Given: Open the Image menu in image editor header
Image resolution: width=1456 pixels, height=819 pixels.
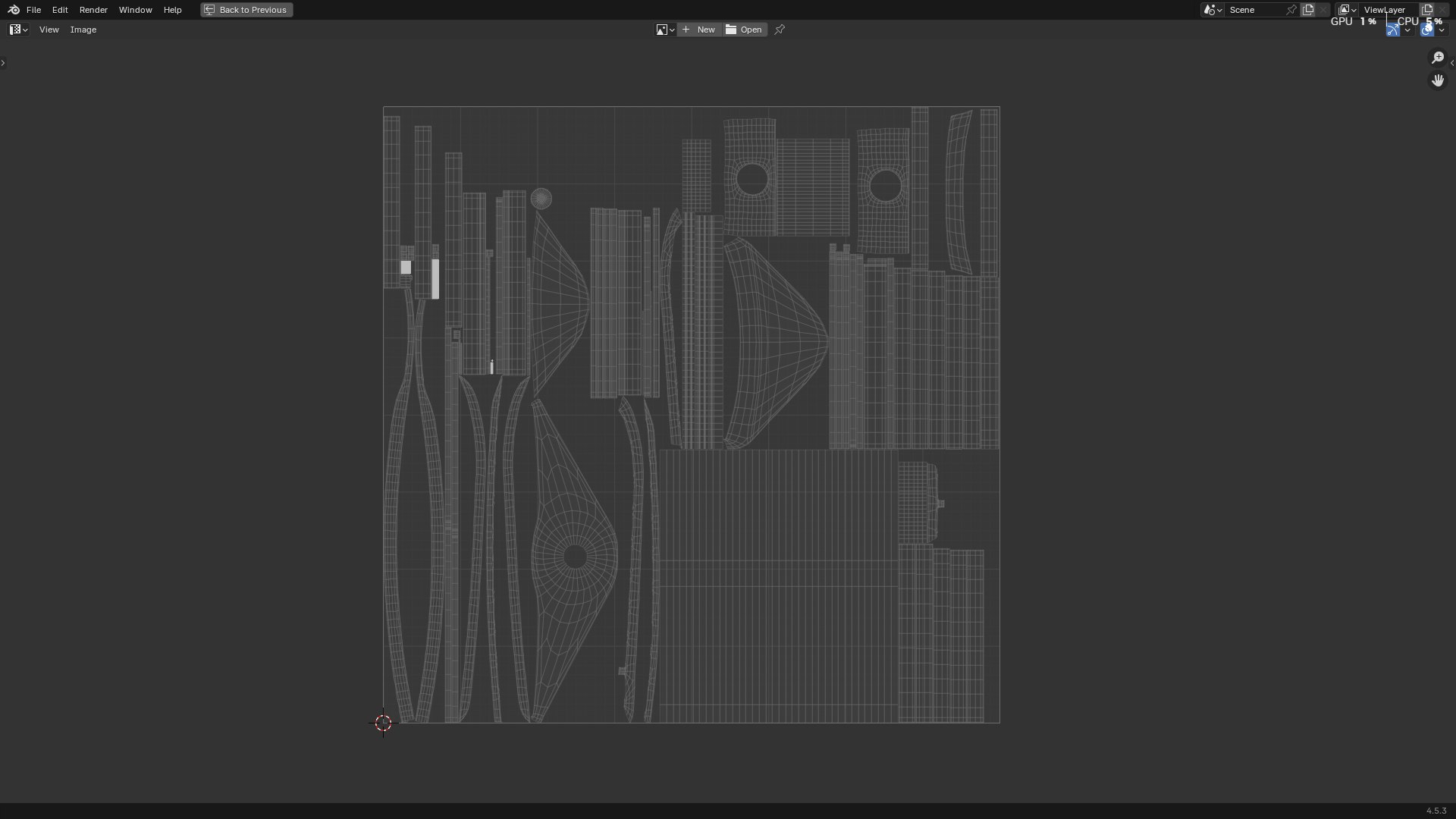Looking at the screenshot, I should coord(83,30).
